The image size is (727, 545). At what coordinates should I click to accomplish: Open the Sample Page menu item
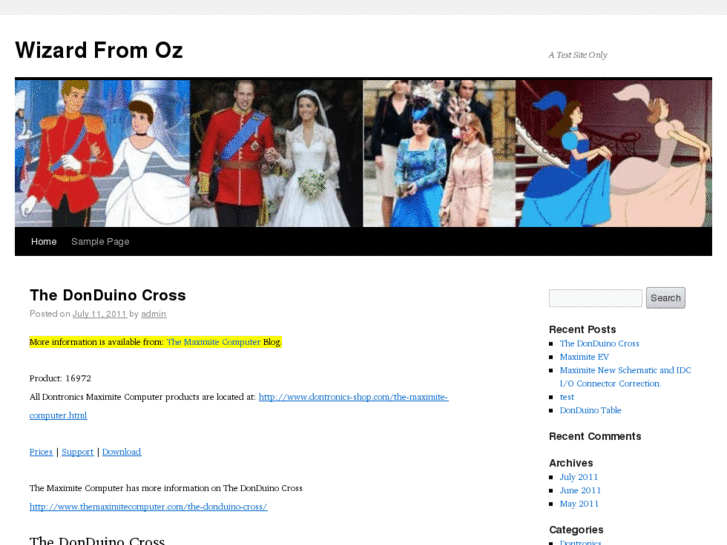(100, 242)
